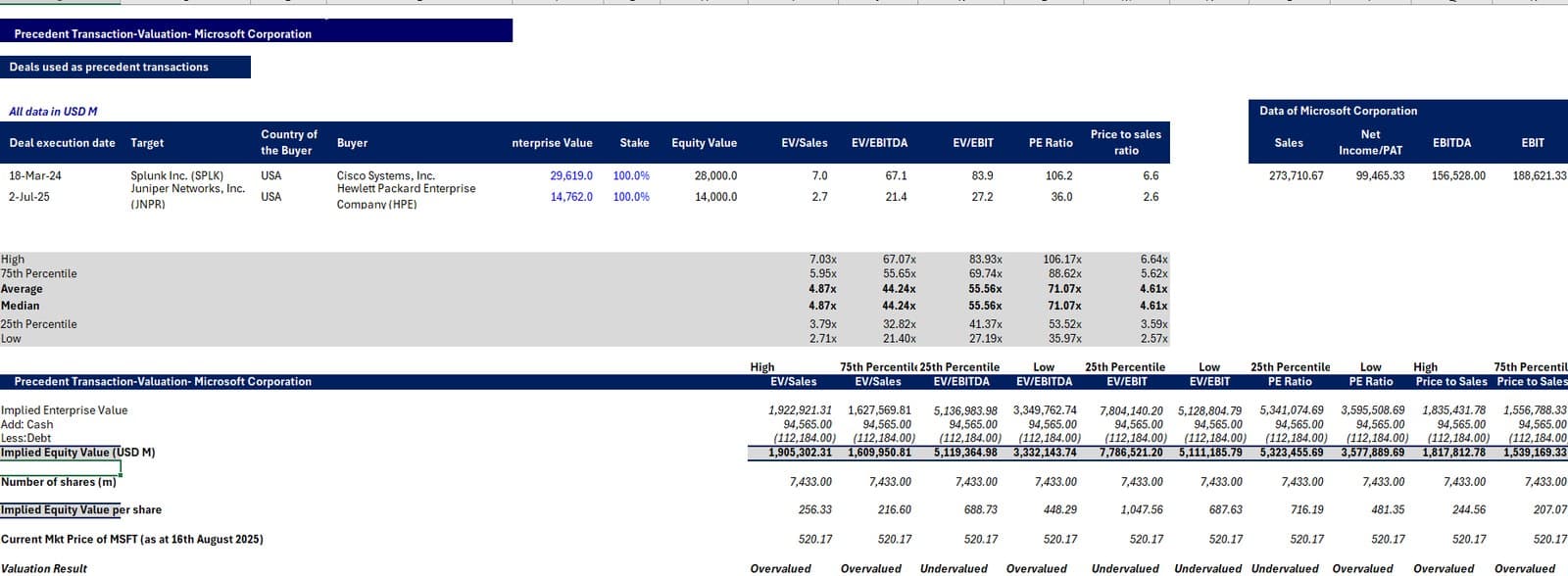Click the 'Implied Equity Value per share' label
Viewport: 1568px width, 576px height.
(80, 510)
